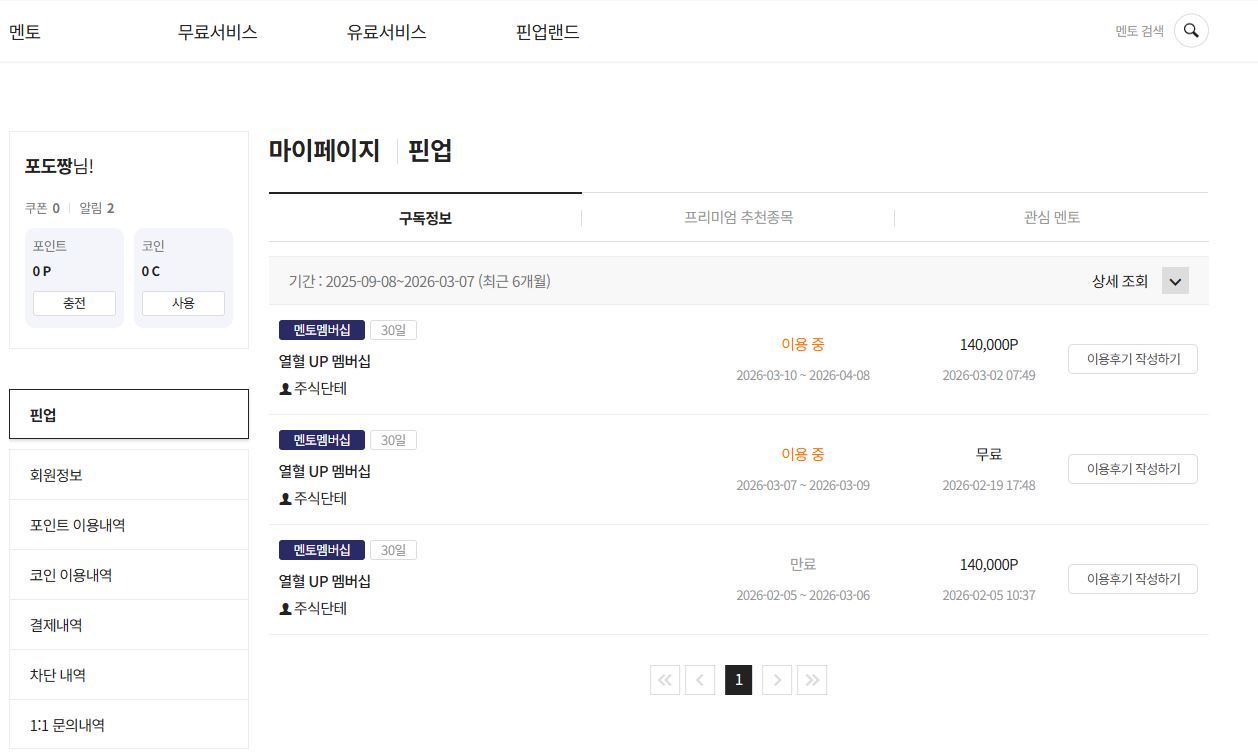
Task: Click previous page arrow icon
Action: coord(700,680)
